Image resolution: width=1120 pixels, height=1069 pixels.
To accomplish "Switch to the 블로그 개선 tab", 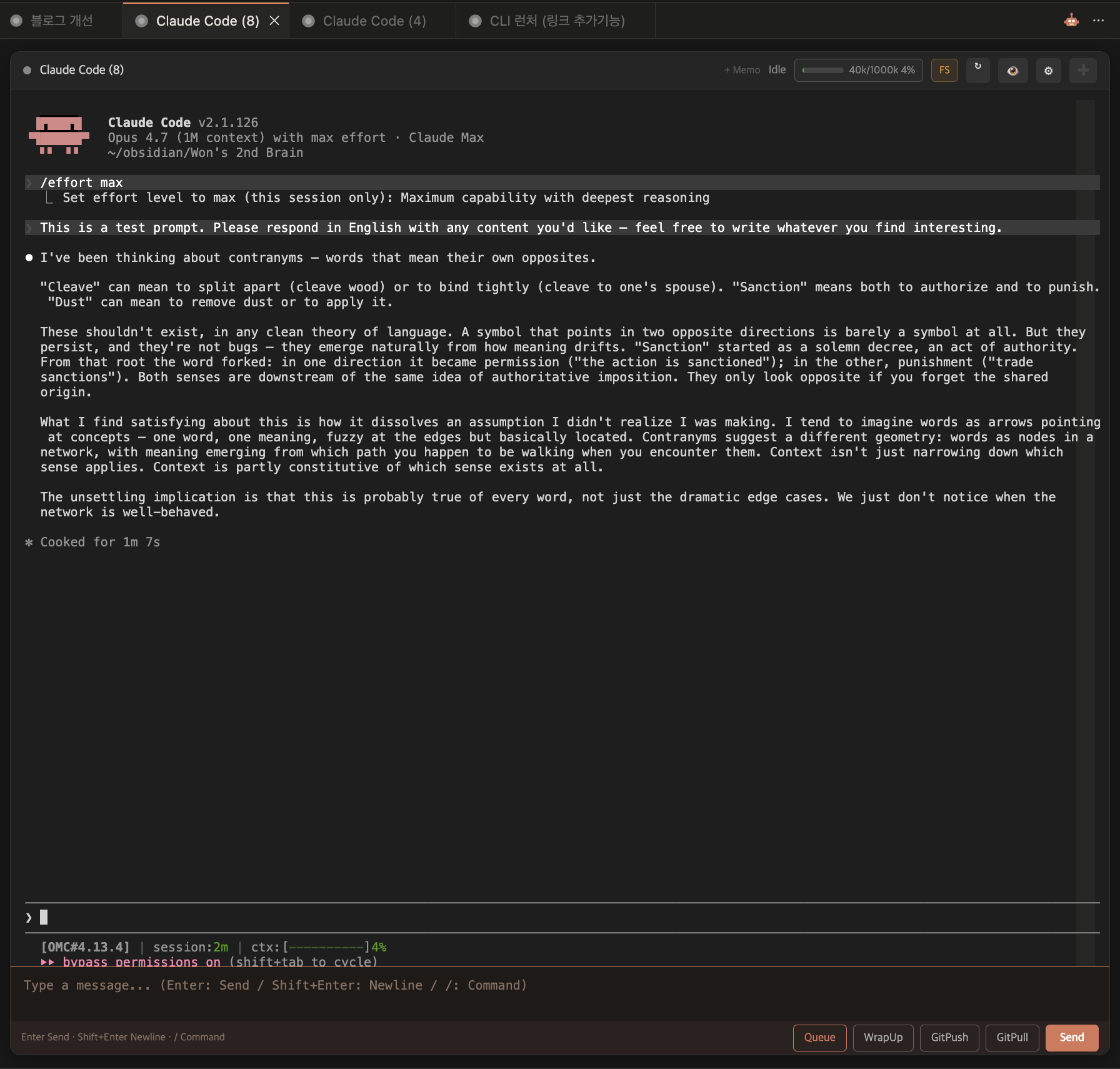I will 61,21.
